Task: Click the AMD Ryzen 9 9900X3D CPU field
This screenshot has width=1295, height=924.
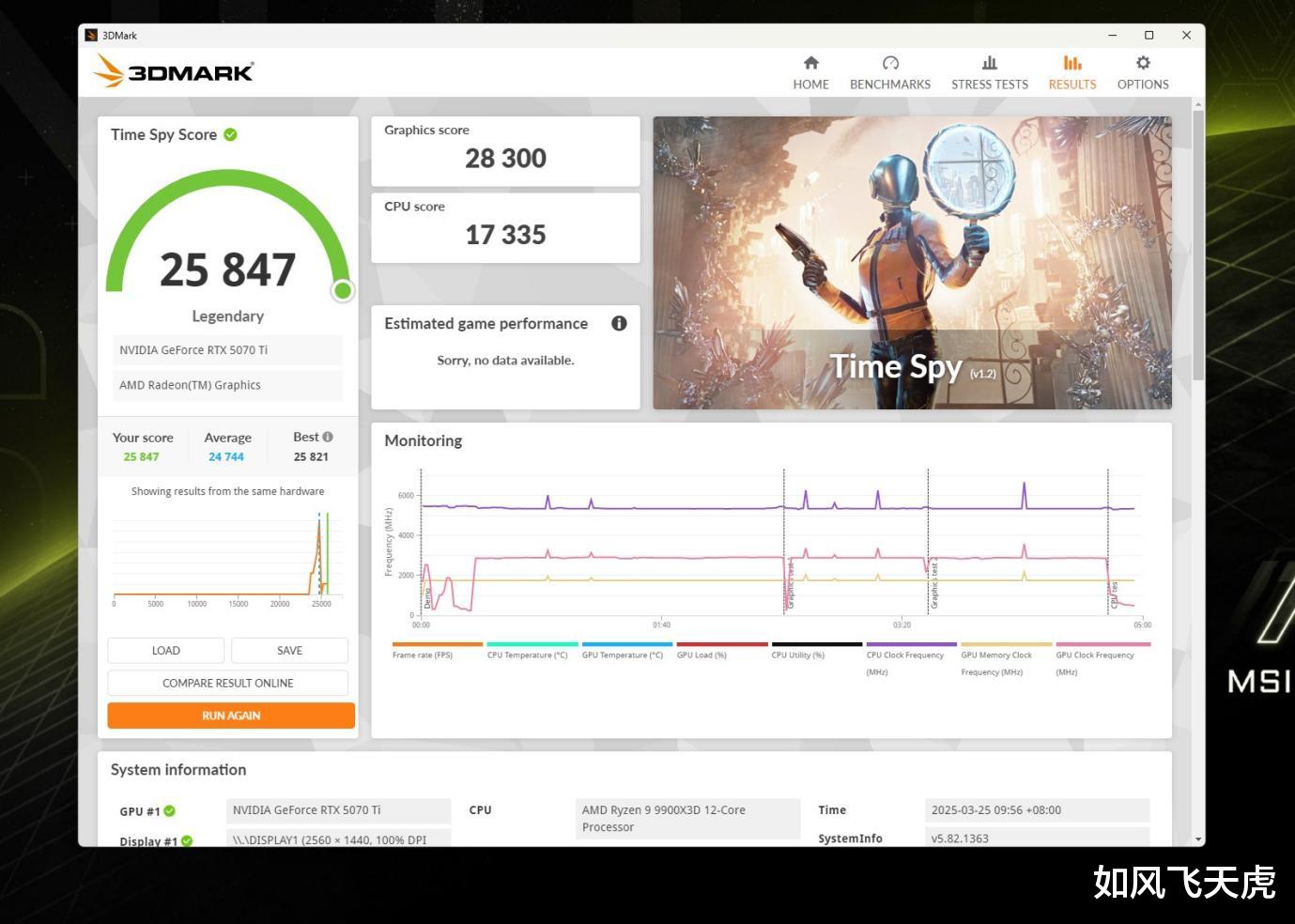Action: pyautogui.click(x=688, y=819)
